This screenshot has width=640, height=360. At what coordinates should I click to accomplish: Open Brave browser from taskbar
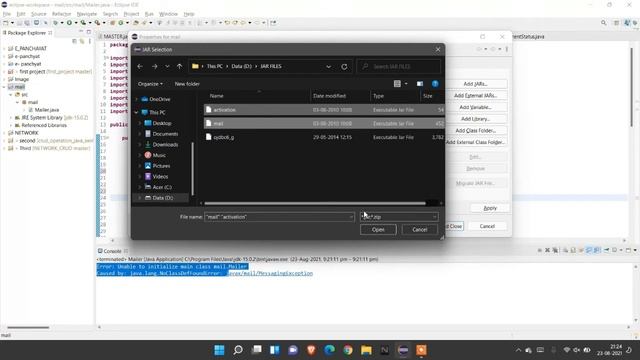(x=311, y=350)
